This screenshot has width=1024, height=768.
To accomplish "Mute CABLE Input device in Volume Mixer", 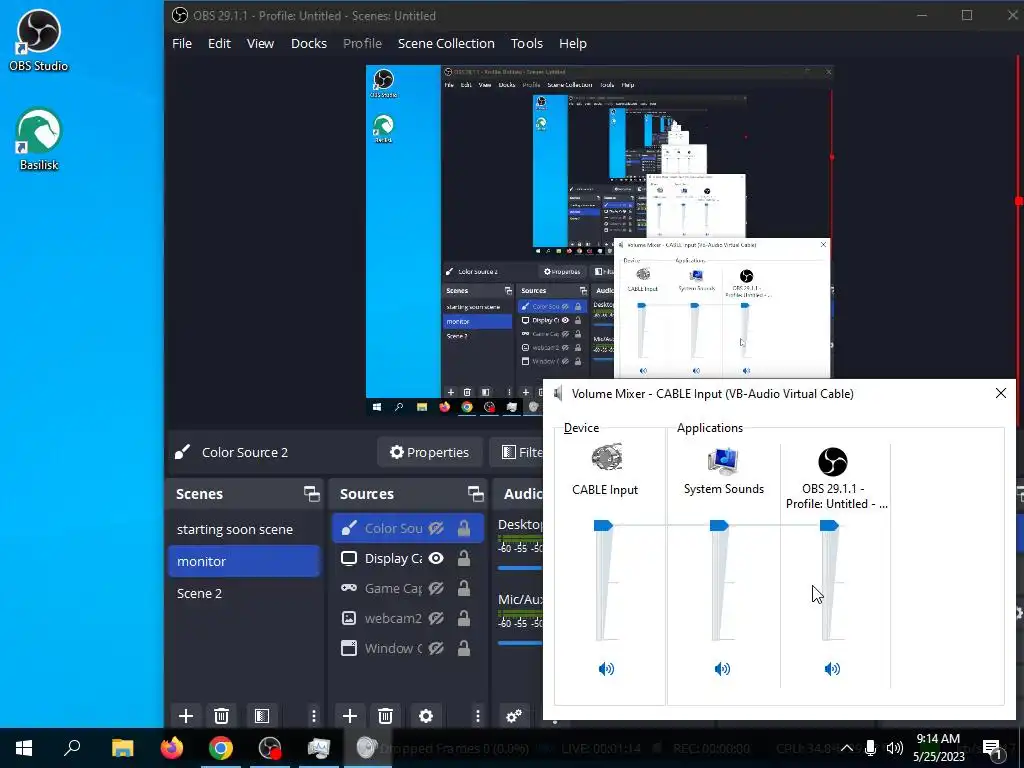I will click(606, 669).
